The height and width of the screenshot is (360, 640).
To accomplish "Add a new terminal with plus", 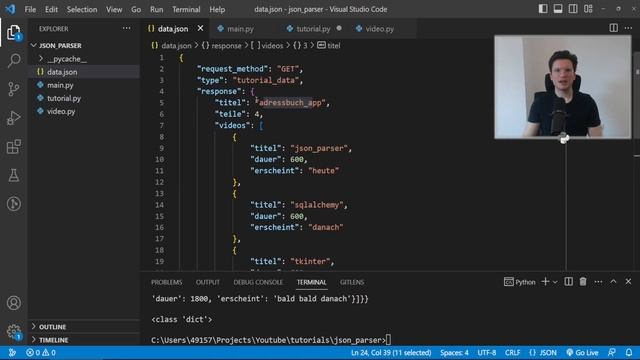I will point(545,282).
